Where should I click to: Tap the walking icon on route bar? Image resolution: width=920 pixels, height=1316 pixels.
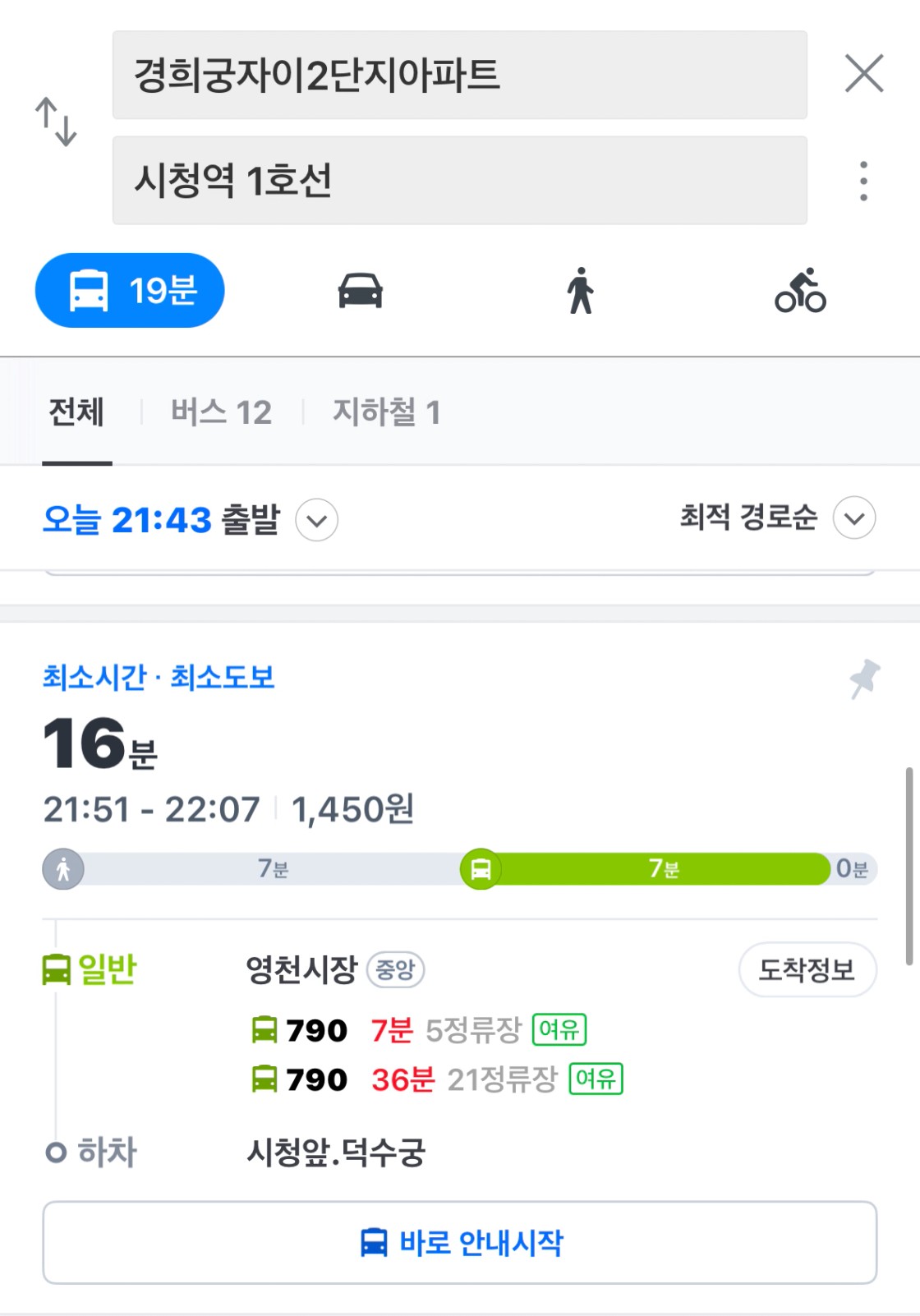(x=63, y=869)
